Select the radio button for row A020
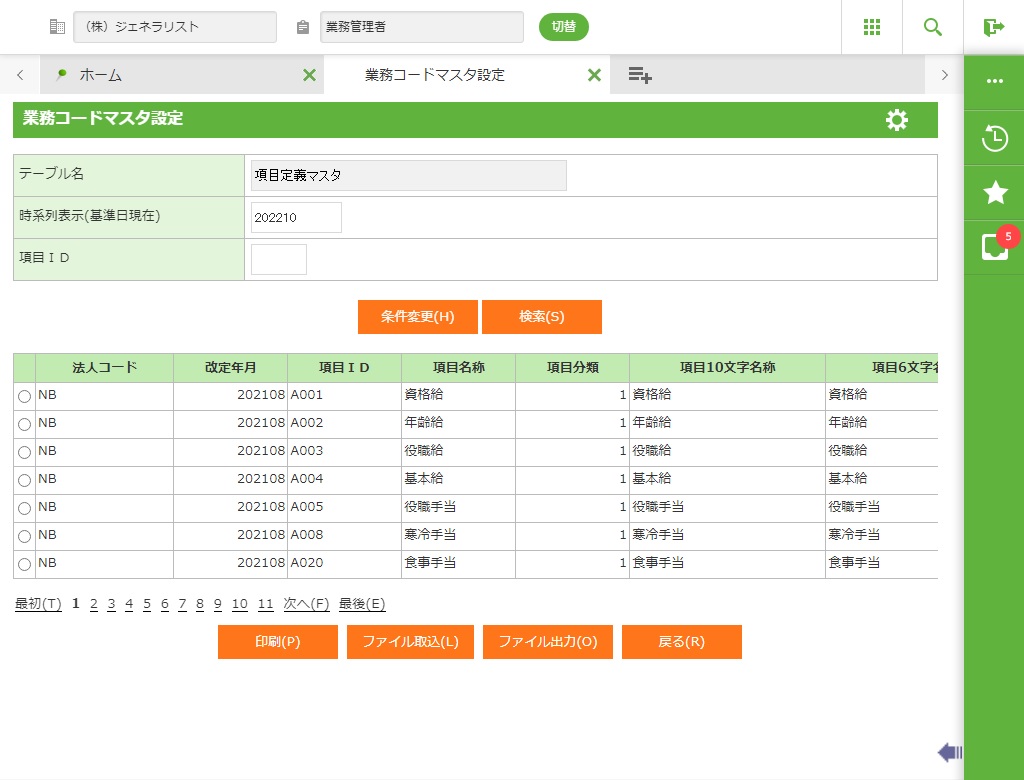The width and height of the screenshot is (1024, 780). 24,565
